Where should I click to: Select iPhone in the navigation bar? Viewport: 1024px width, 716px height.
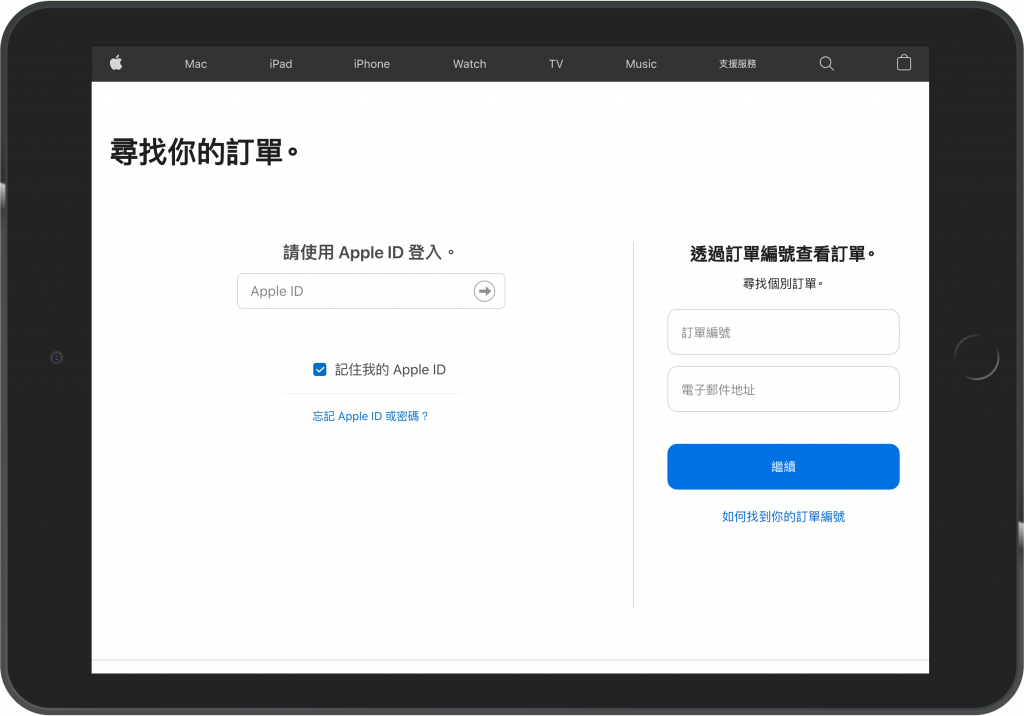click(x=372, y=64)
